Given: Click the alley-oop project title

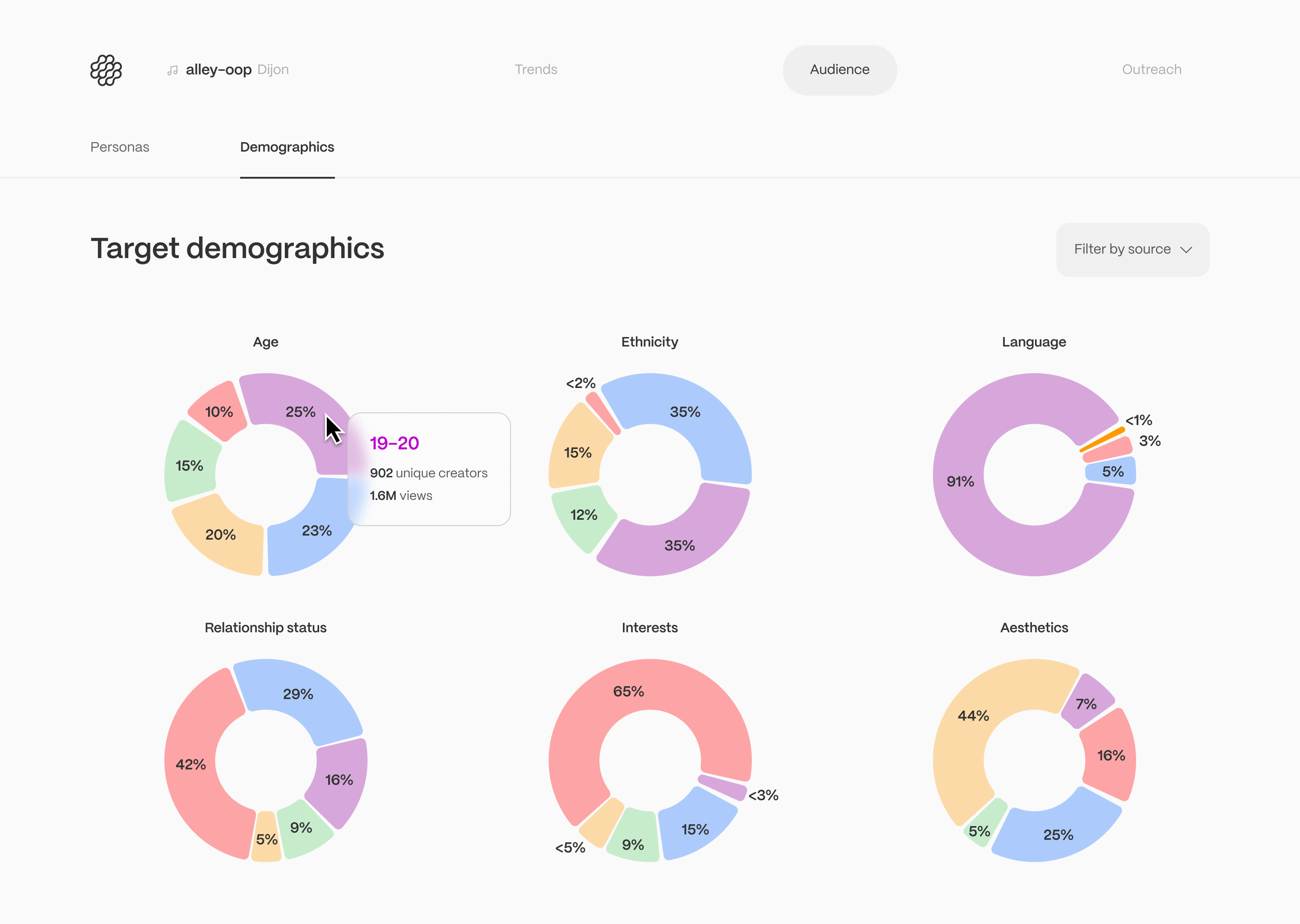Looking at the screenshot, I should 218,69.
